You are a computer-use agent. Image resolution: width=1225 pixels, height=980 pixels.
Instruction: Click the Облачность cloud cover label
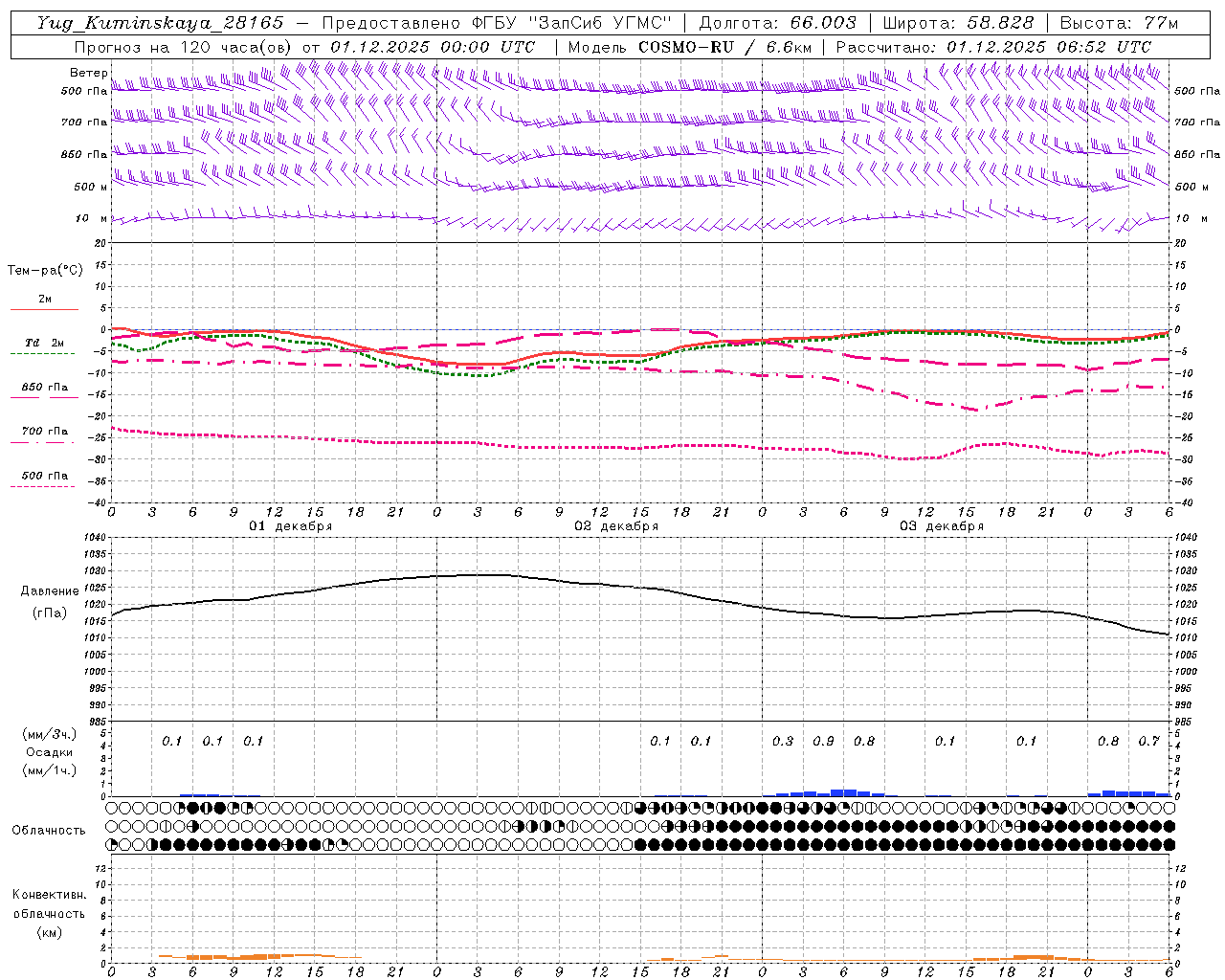coord(49,830)
